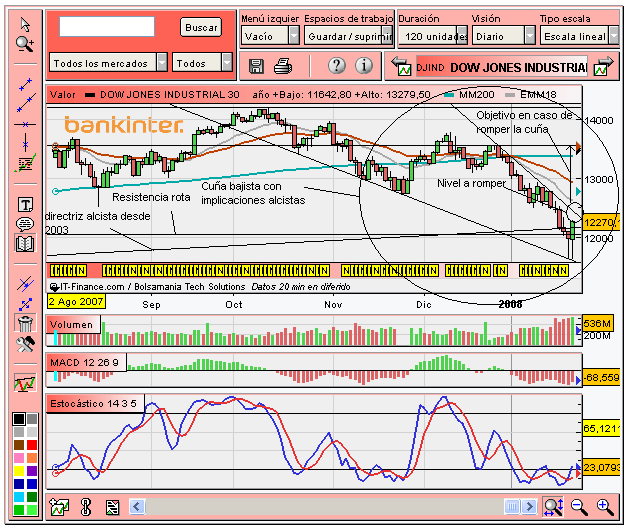The width and height of the screenshot is (628, 528).
Task: Click the information i icon
Action: click(x=364, y=65)
